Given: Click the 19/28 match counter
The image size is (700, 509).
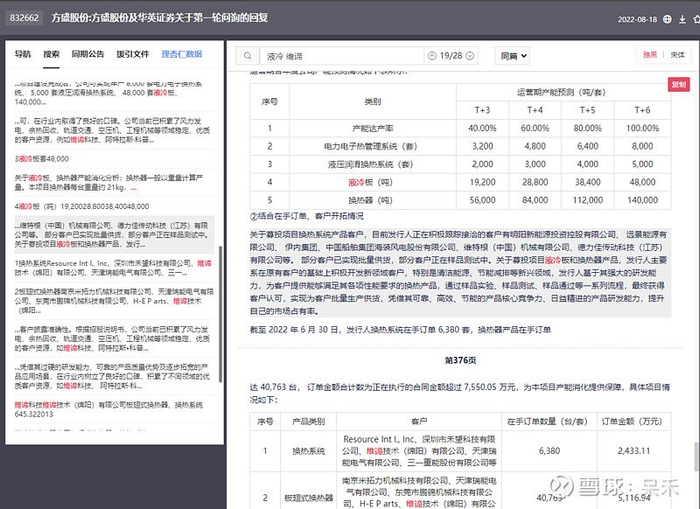Looking at the screenshot, I should pos(451,56).
